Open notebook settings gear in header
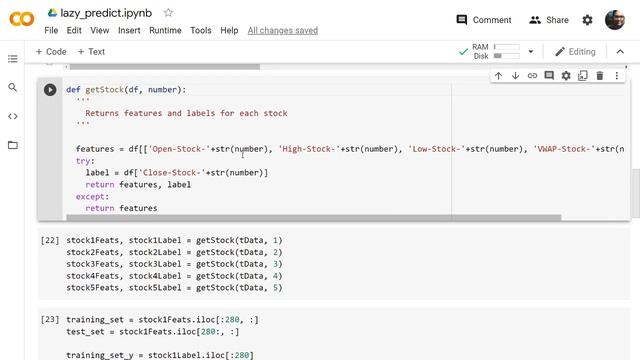640x360 pixels. click(587, 20)
